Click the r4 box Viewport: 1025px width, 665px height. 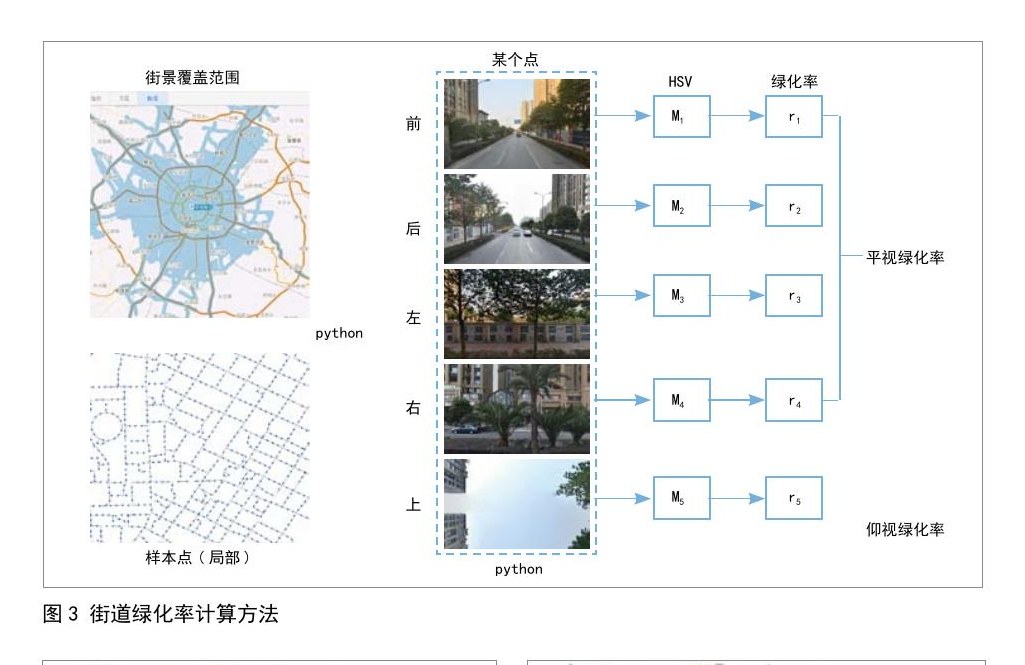click(x=794, y=400)
